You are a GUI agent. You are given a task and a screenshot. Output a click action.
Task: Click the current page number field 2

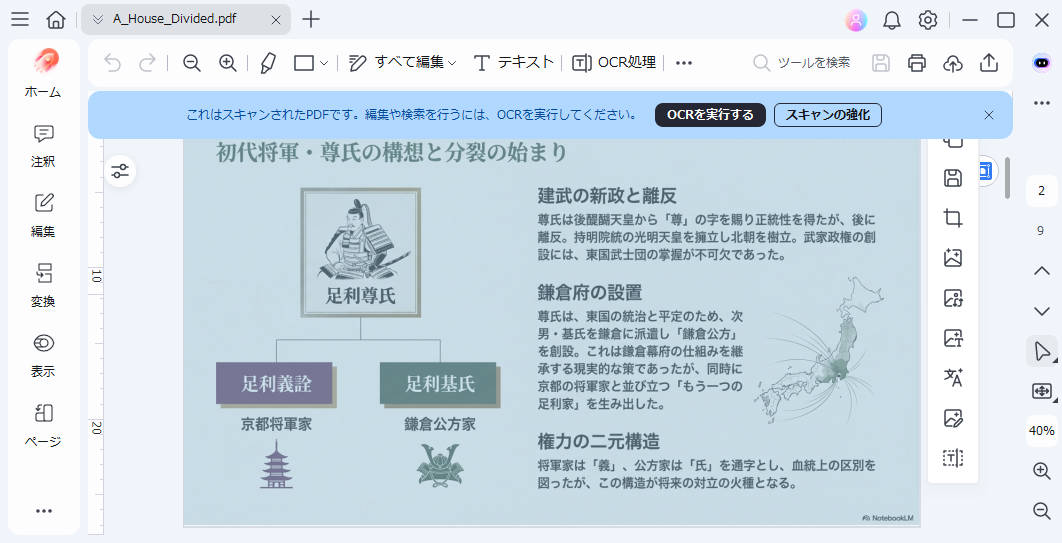[1042, 191]
